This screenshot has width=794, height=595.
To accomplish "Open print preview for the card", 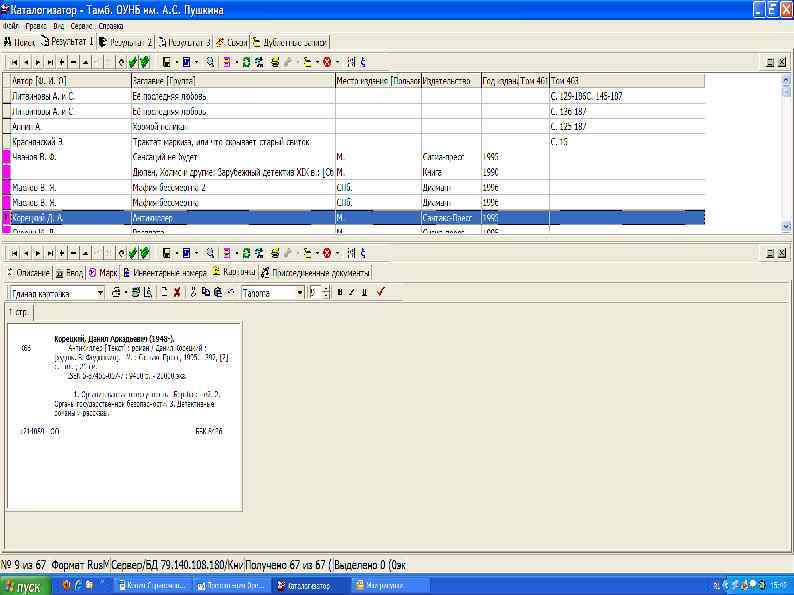I will tap(147, 292).
